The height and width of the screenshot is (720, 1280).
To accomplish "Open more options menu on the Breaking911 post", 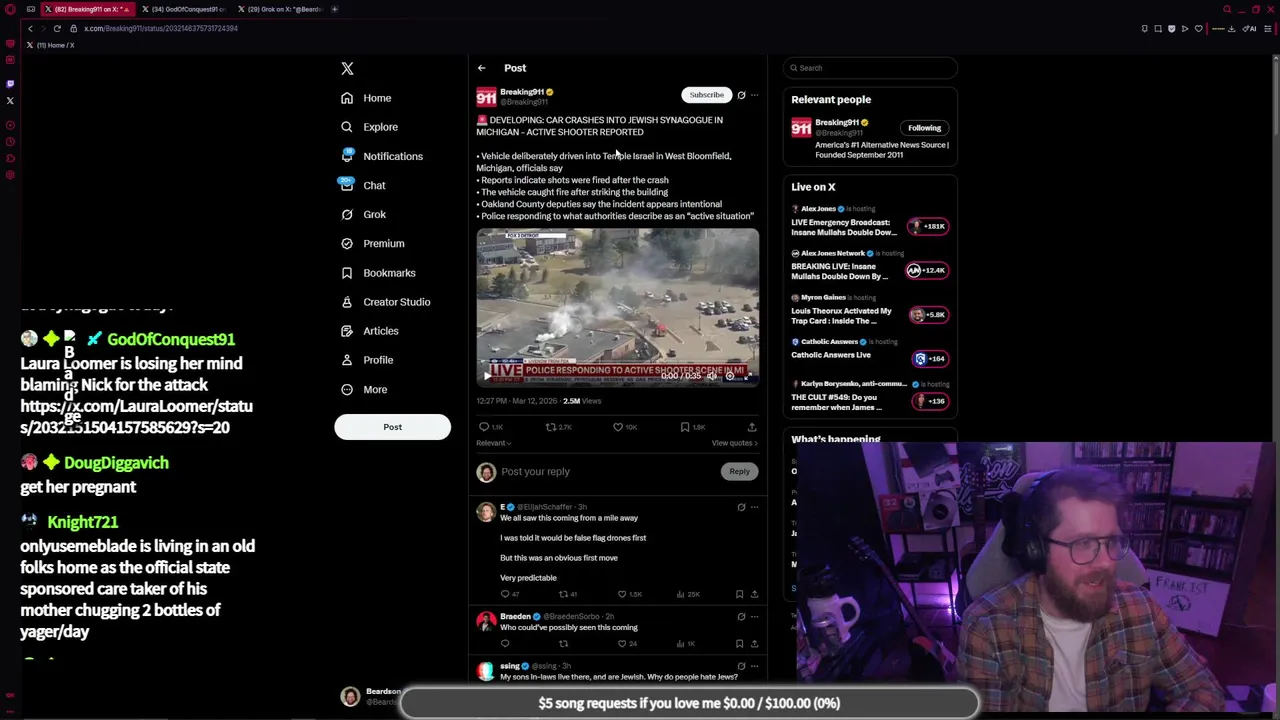I will click(x=755, y=95).
